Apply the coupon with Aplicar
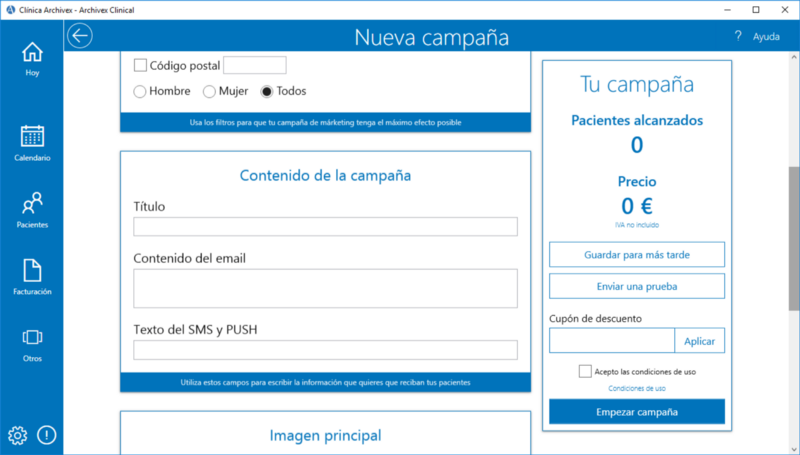 pos(699,341)
